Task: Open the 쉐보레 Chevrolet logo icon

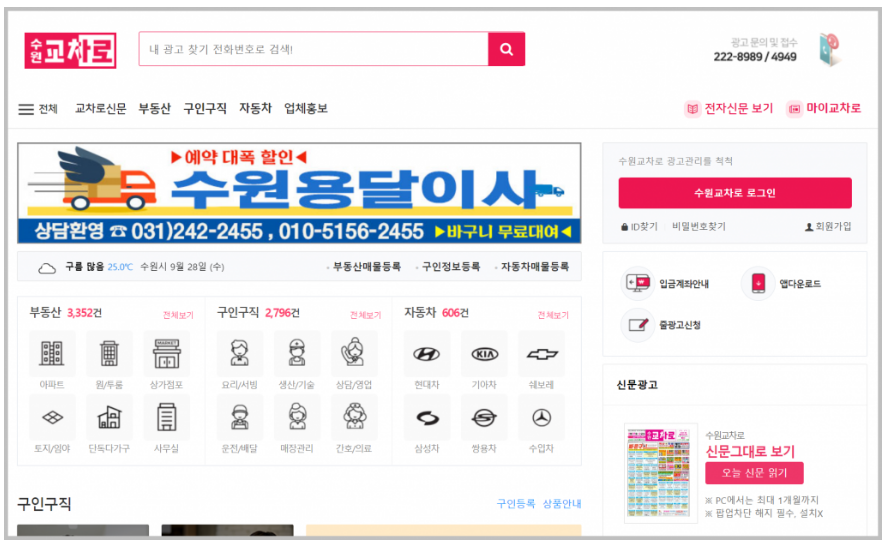Action: tap(542, 354)
